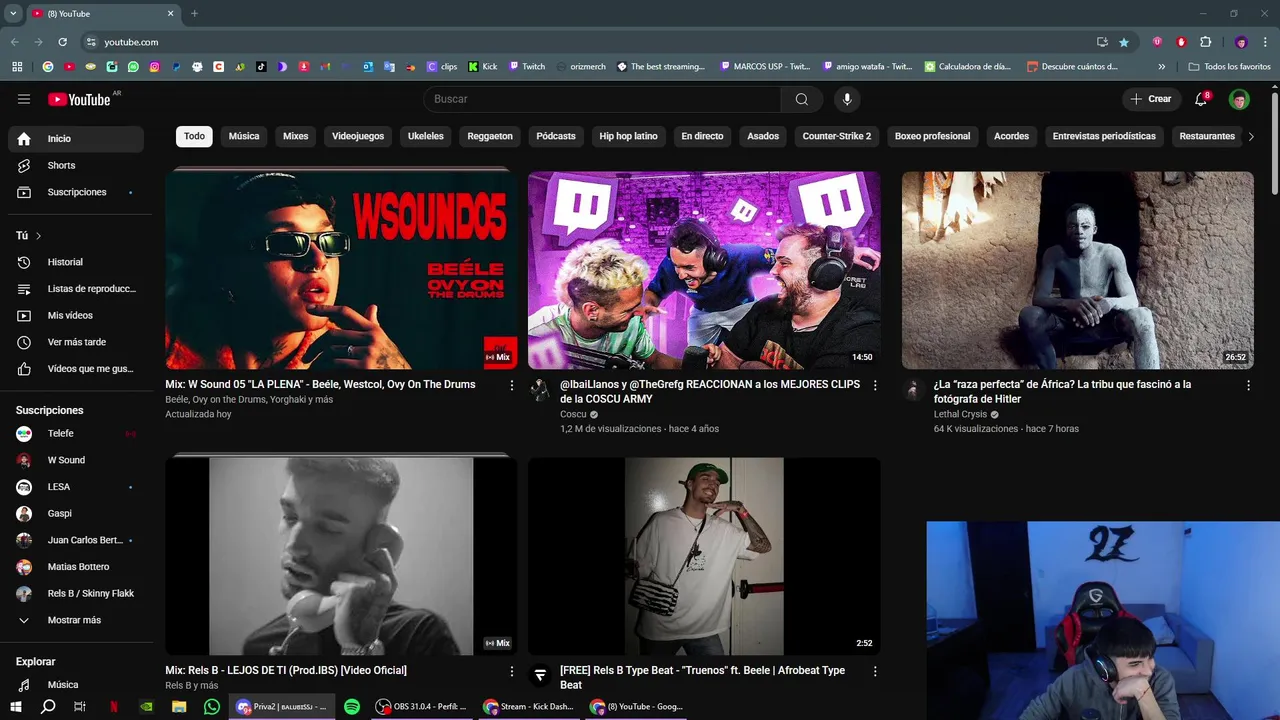Click the page vertical scrollbar
1280x720 pixels.
pos(1275,143)
